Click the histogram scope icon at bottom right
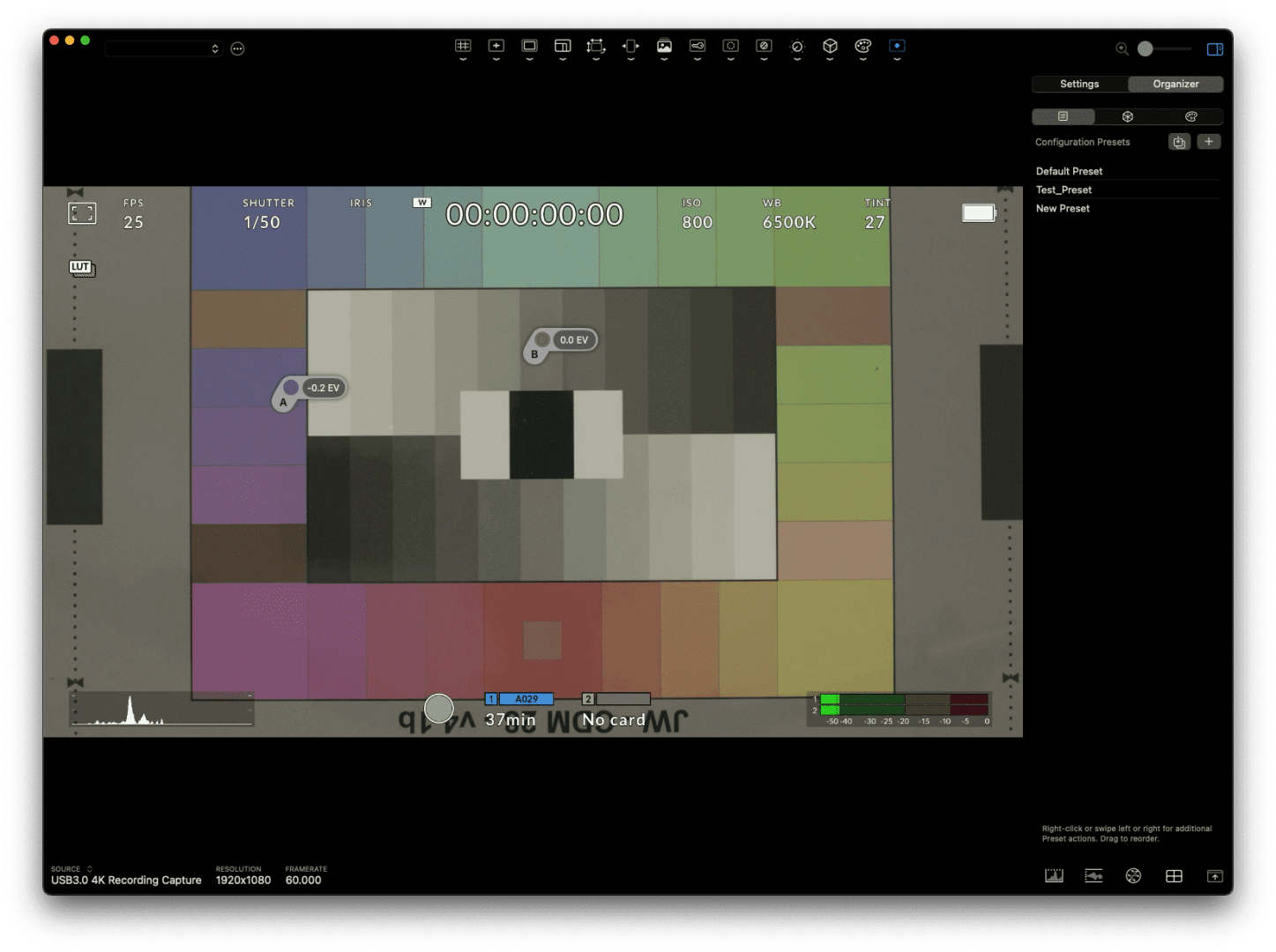The width and height of the screenshot is (1276, 952). pyautogui.click(x=1054, y=875)
